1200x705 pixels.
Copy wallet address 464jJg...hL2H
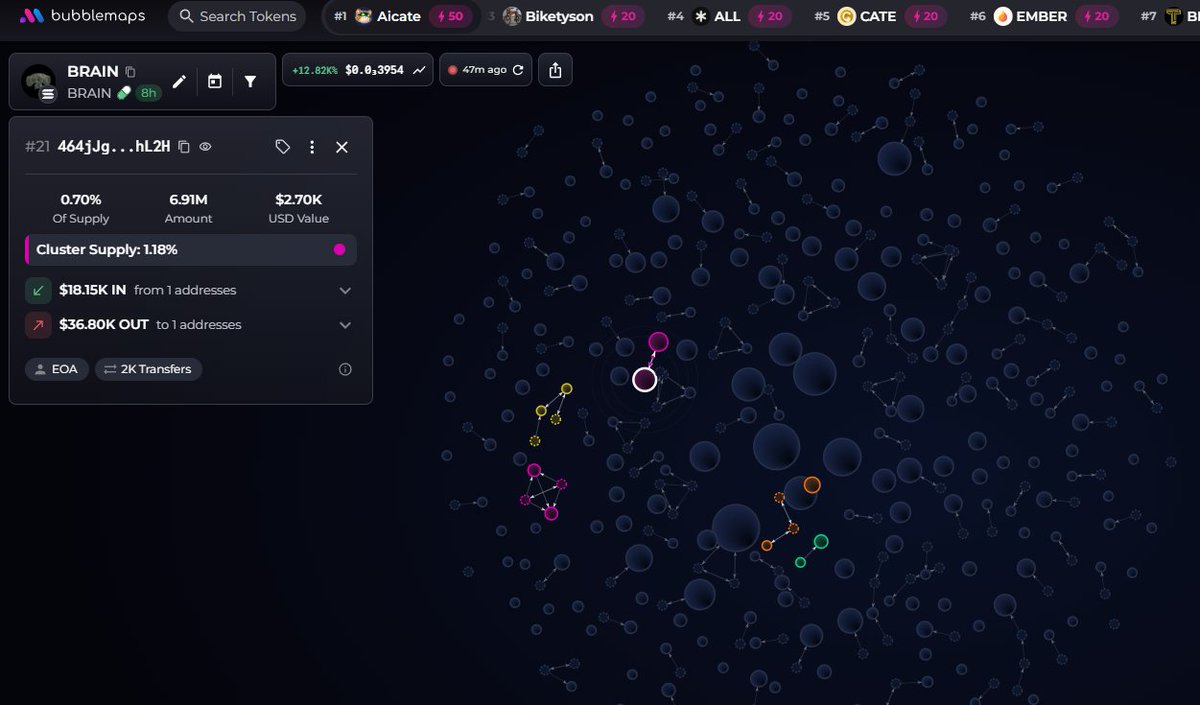pos(184,147)
